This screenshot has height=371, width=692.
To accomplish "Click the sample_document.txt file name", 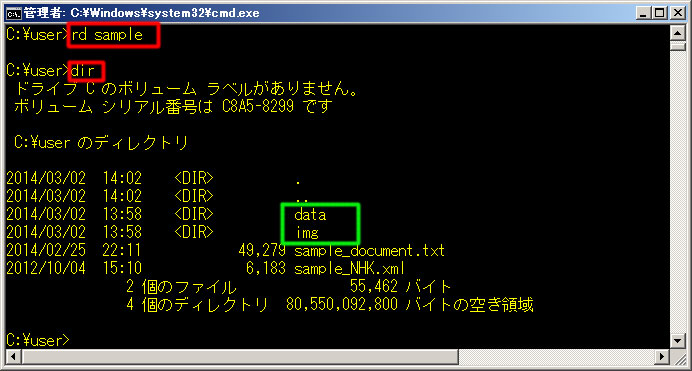I will [369, 251].
